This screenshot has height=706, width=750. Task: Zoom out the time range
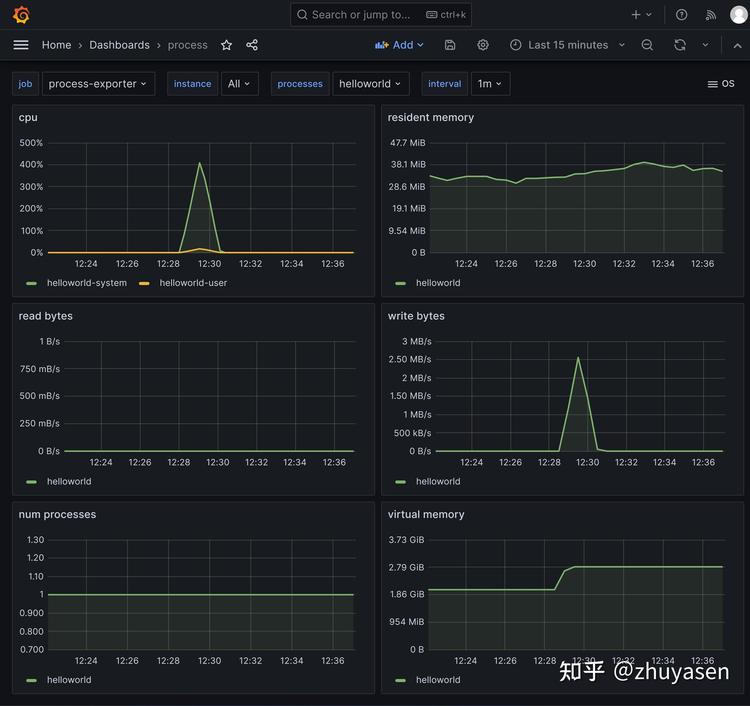pyautogui.click(x=647, y=45)
